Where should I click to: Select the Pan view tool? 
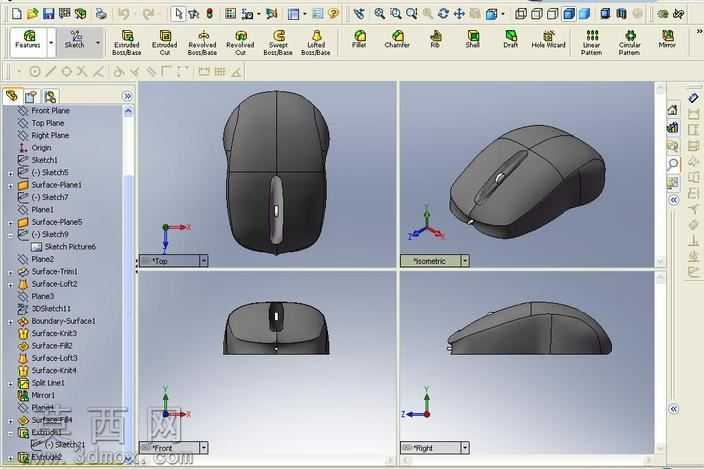pos(459,14)
